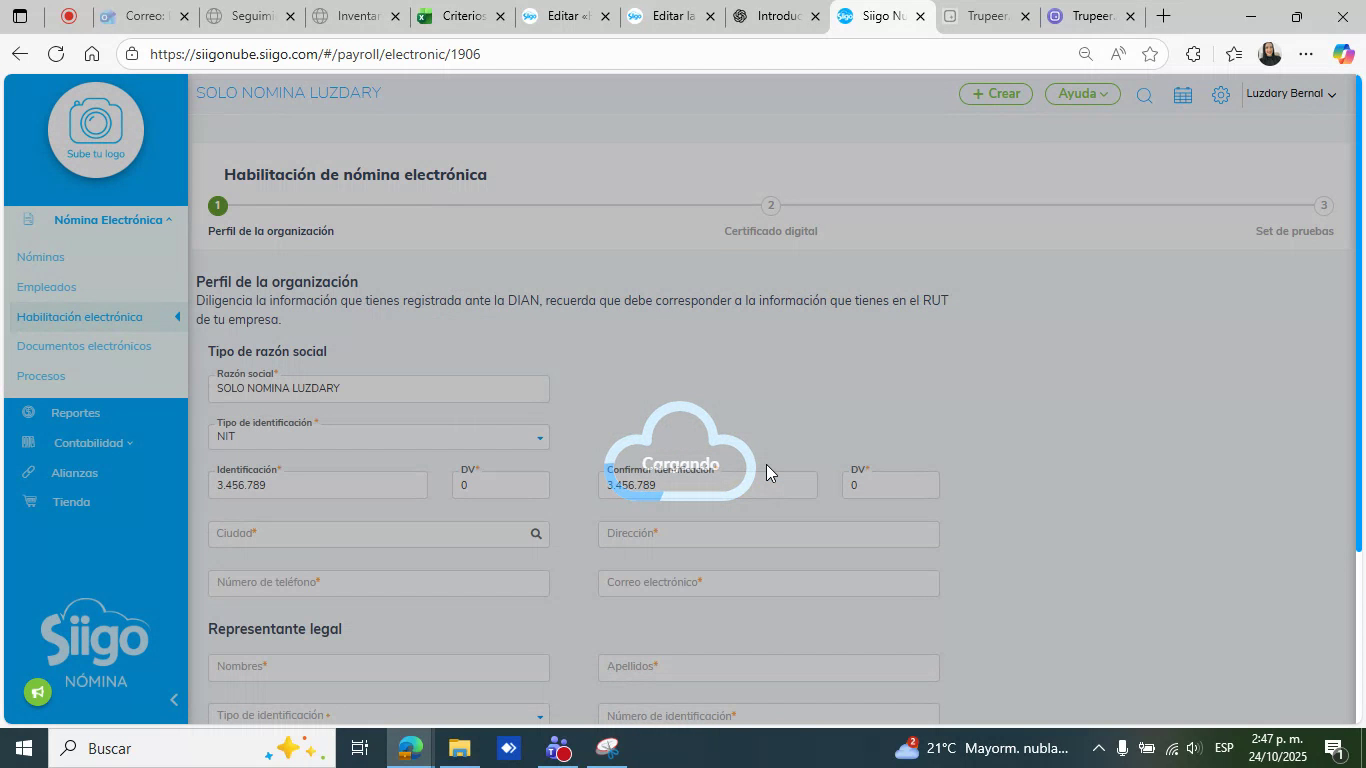Image resolution: width=1366 pixels, height=768 pixels.
Task: Click the Razón social input field
Action: point(379,389)
